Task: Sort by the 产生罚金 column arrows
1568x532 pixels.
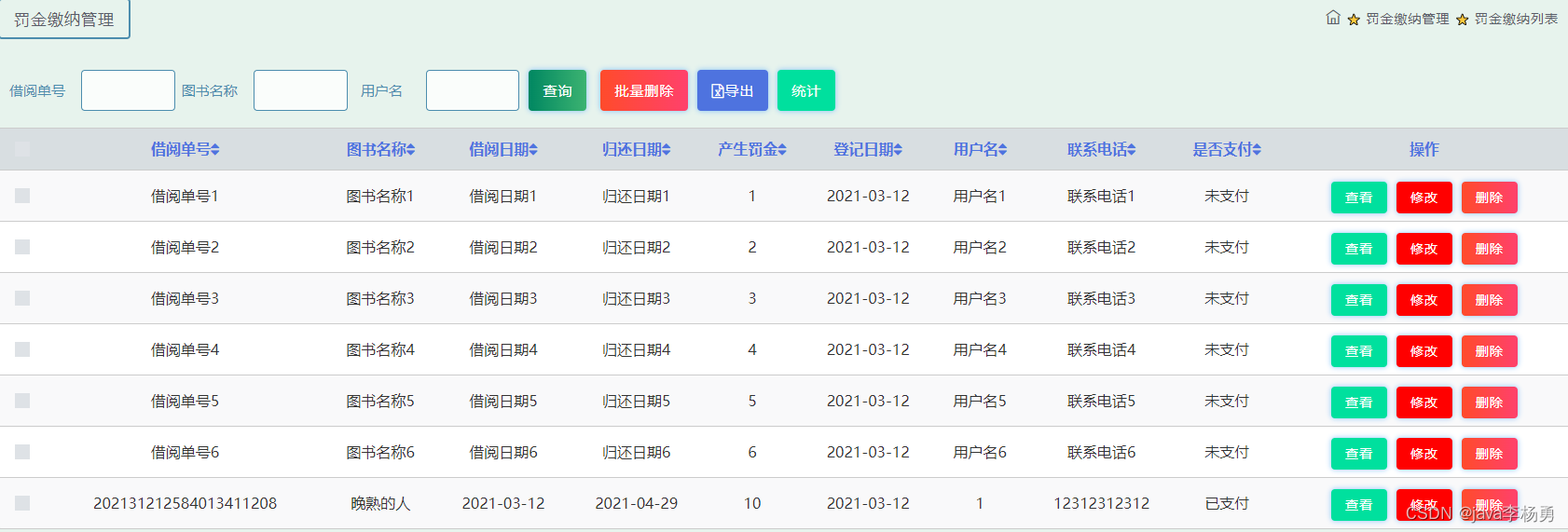Action: (x=782, y=150)
